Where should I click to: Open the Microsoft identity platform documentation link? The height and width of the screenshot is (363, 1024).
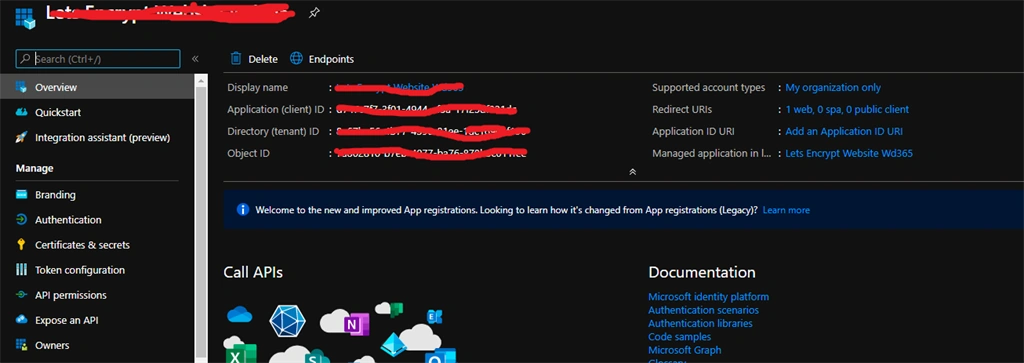click(x=708, y=296)
